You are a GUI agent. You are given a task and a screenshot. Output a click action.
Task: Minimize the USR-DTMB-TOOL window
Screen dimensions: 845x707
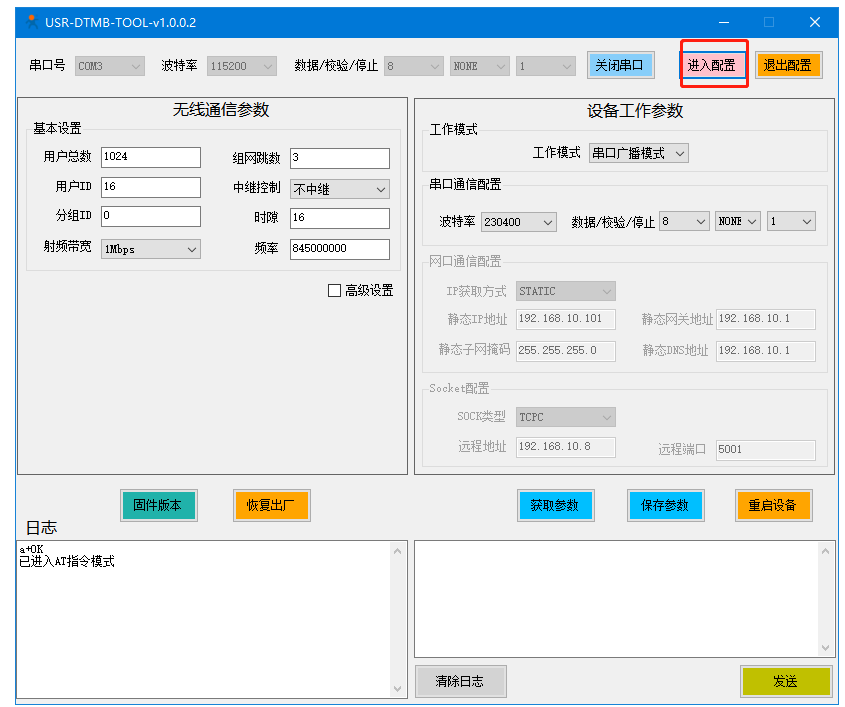click(724, 22)
